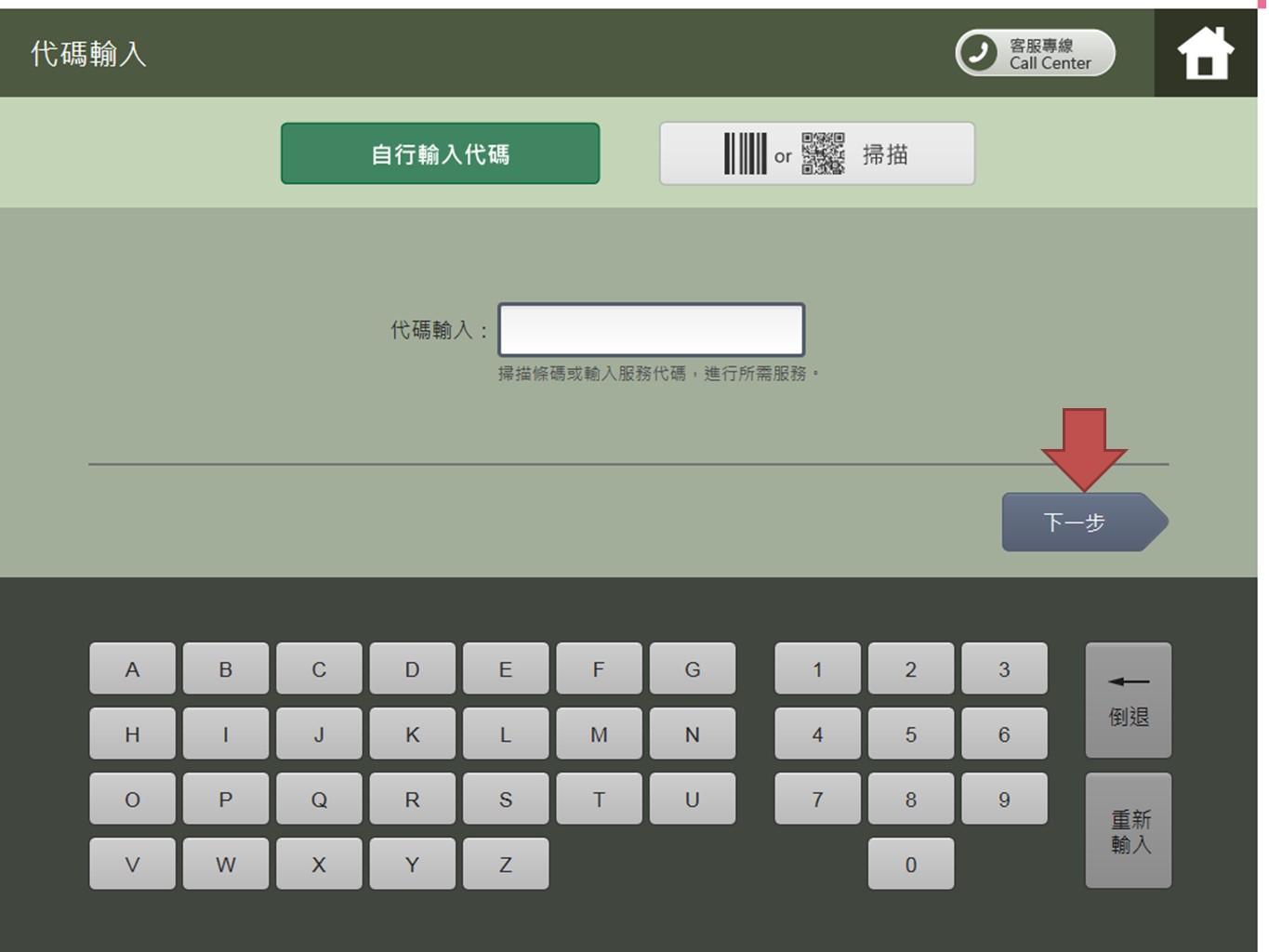
Task: Tap letter U on keypad
Action: (x=693, y=799)
